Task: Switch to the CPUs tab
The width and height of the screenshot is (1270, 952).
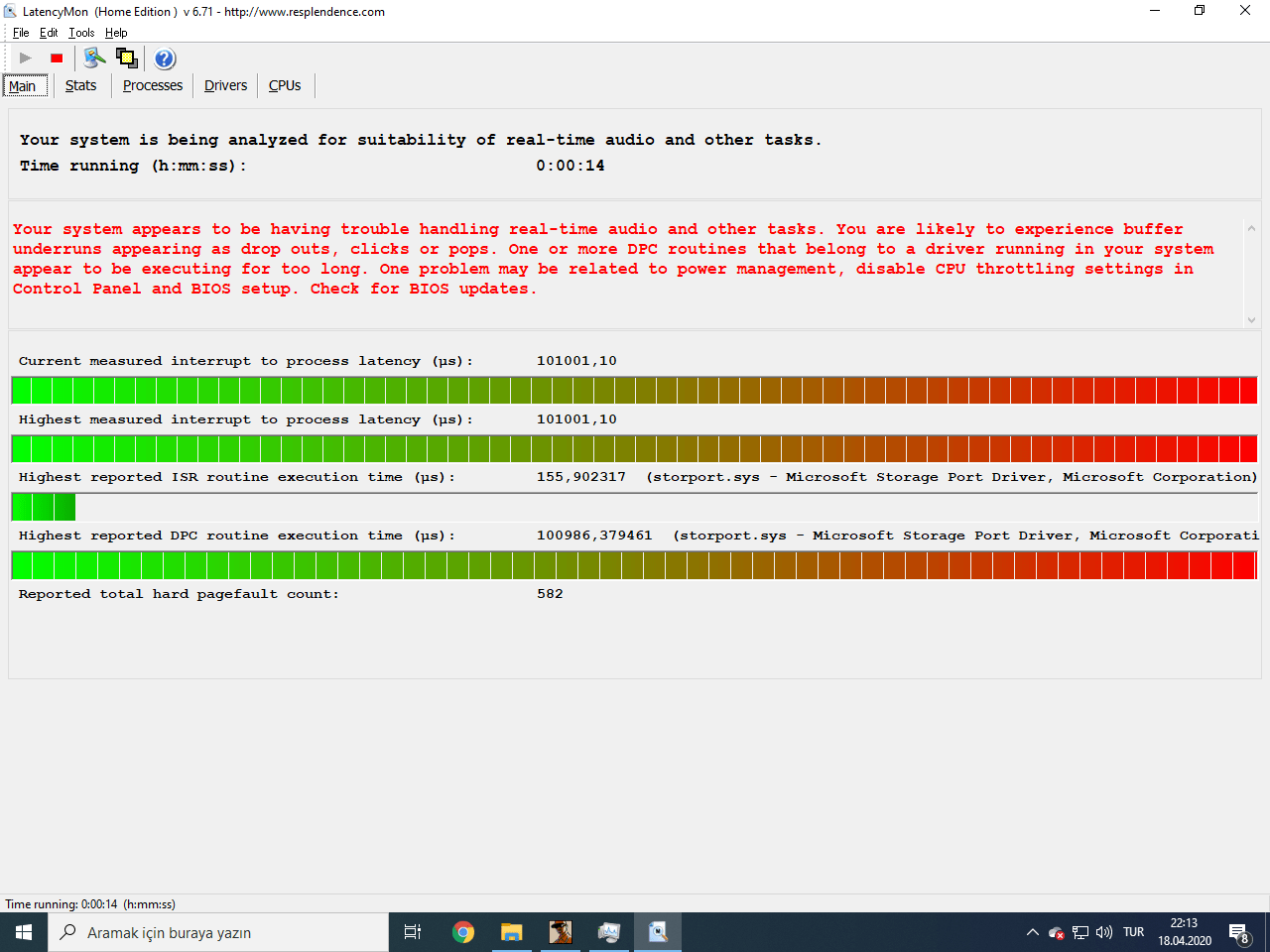Action: [x=285, y=85]
